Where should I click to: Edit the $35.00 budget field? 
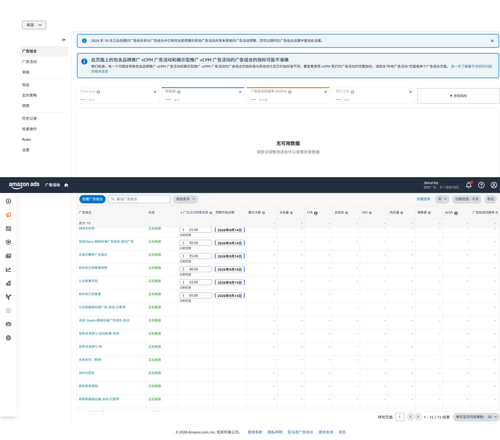[195, 256]
